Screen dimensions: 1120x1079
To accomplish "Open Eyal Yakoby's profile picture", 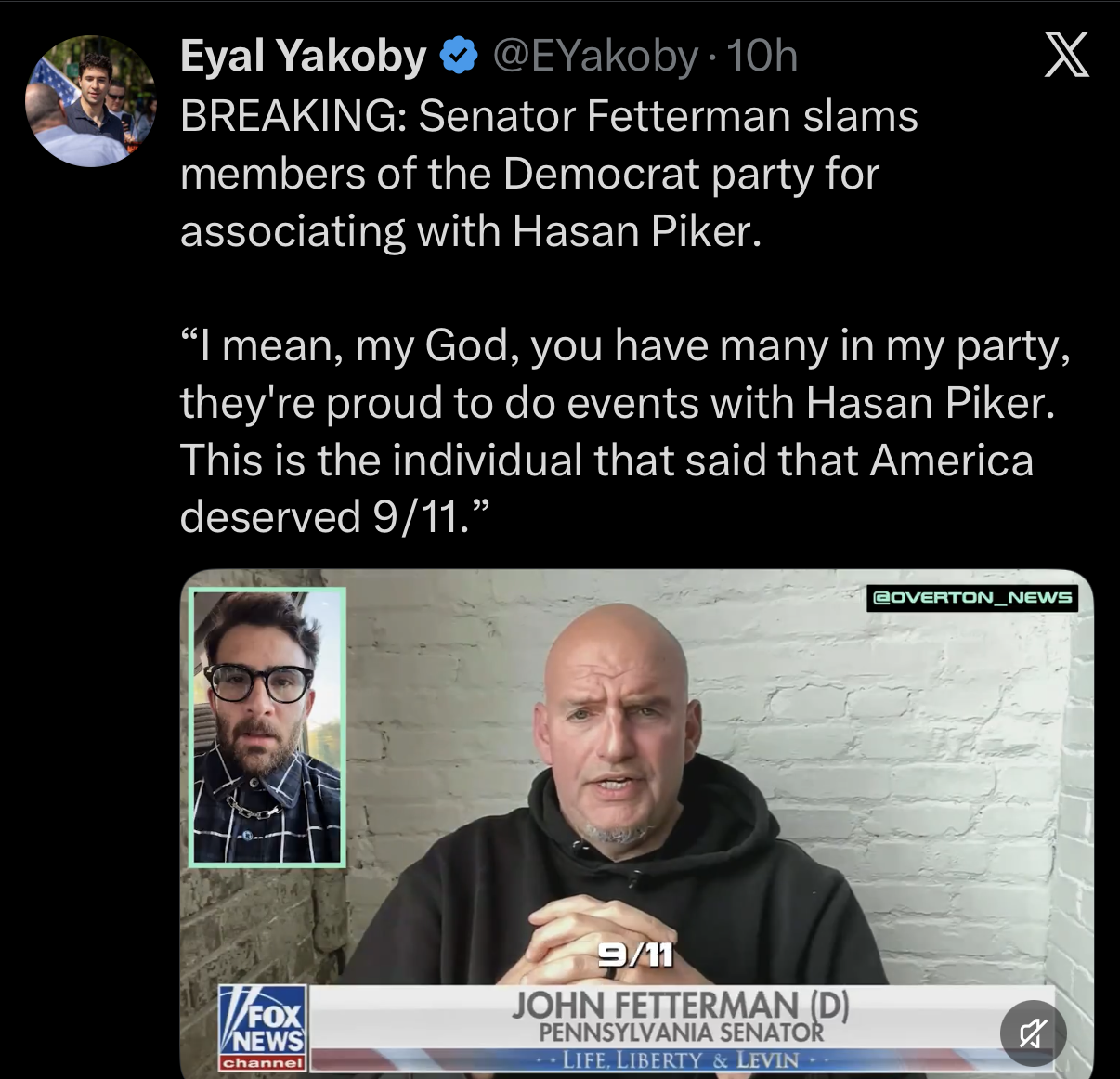I will click(91, 101).
